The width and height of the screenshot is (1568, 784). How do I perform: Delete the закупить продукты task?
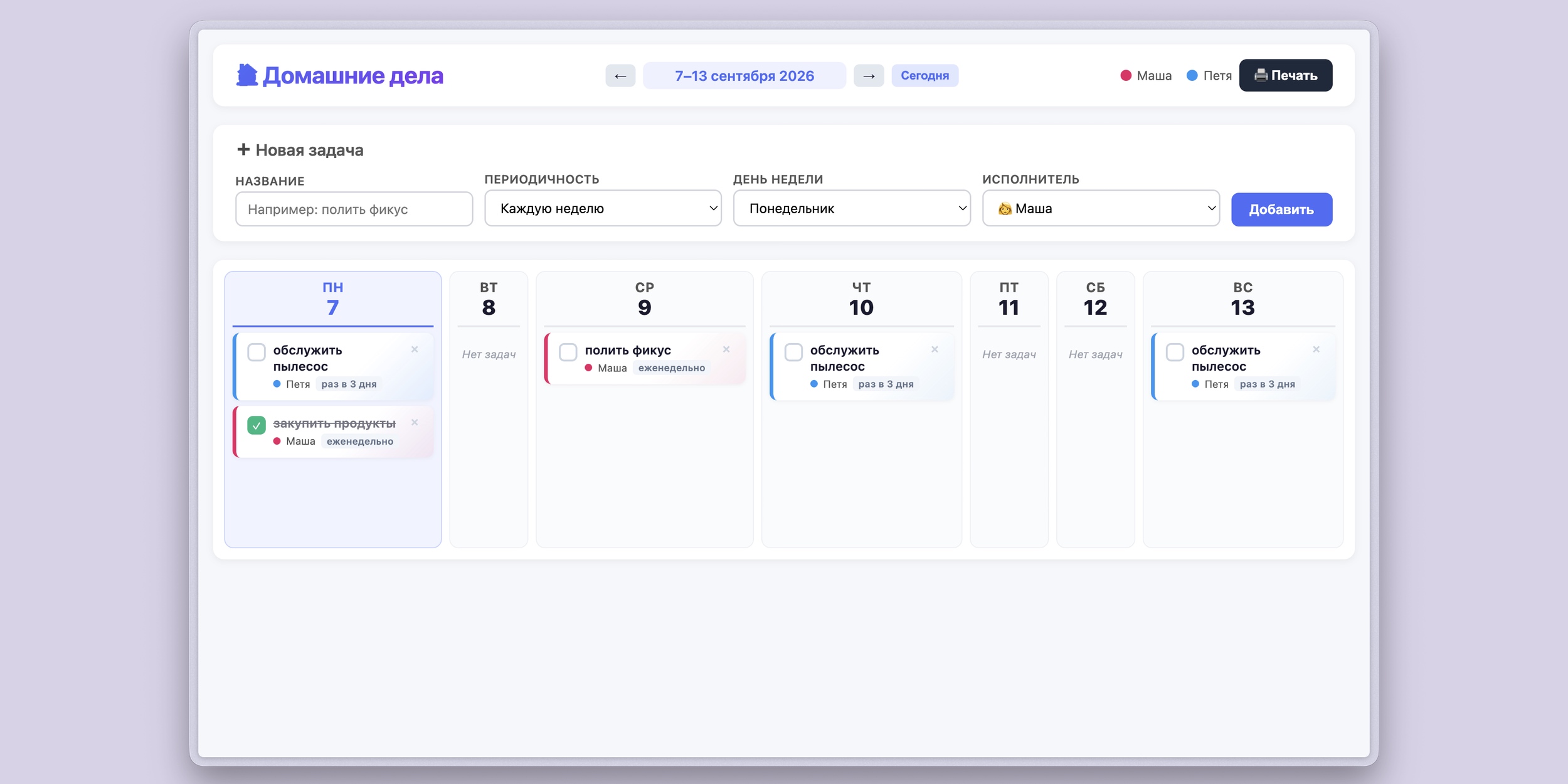coord(415,423)
